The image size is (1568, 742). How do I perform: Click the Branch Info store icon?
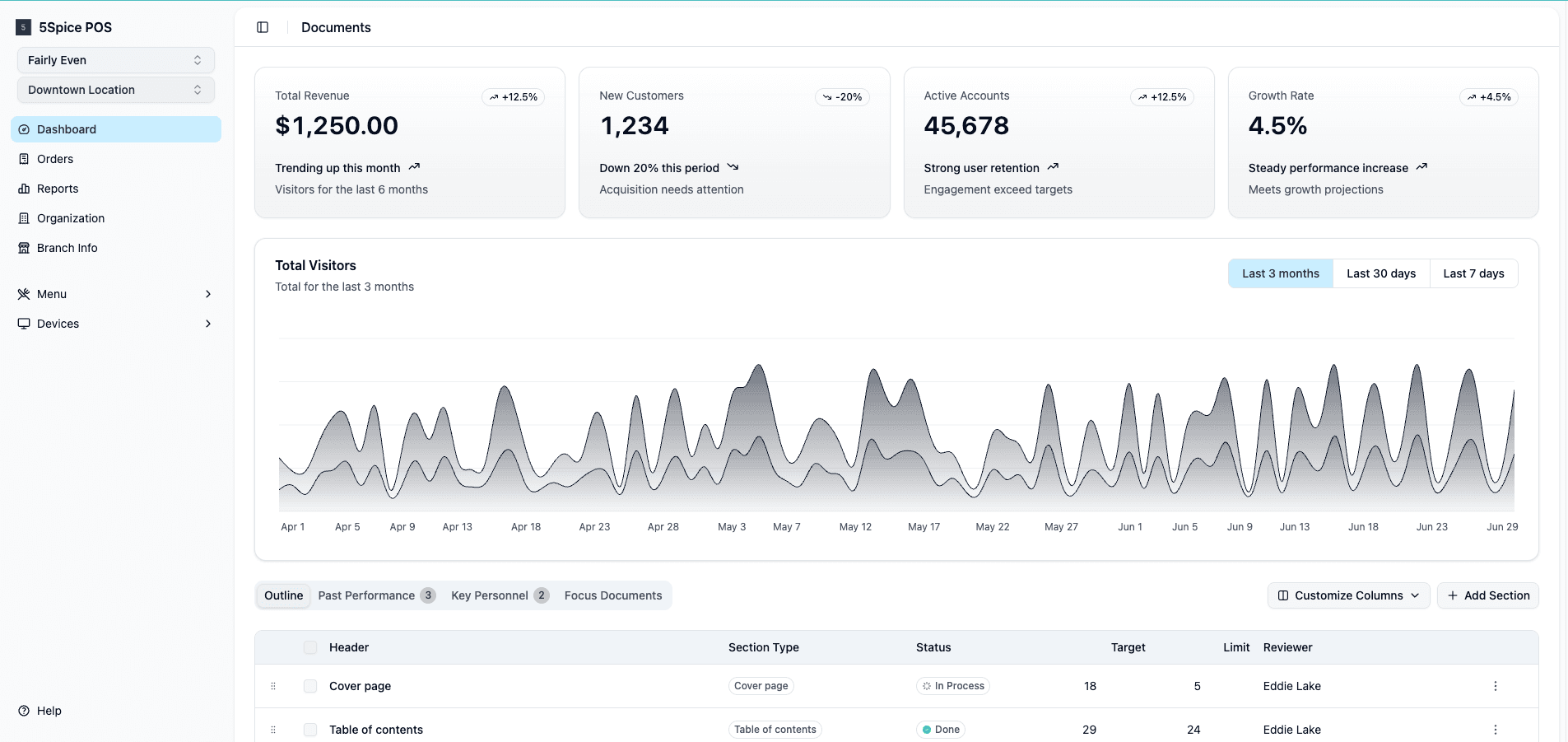24,248
